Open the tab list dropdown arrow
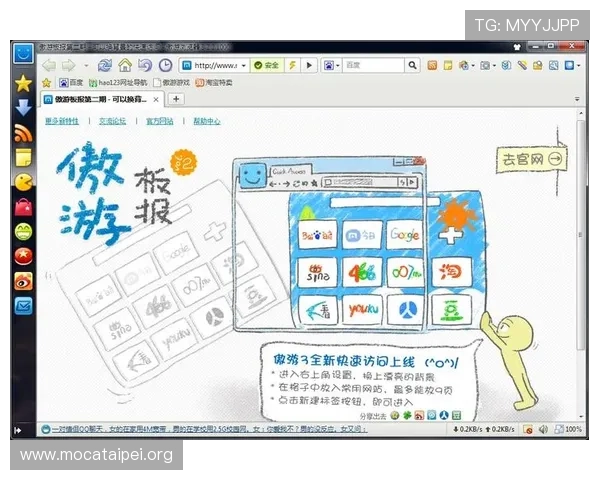 (577, 99)
